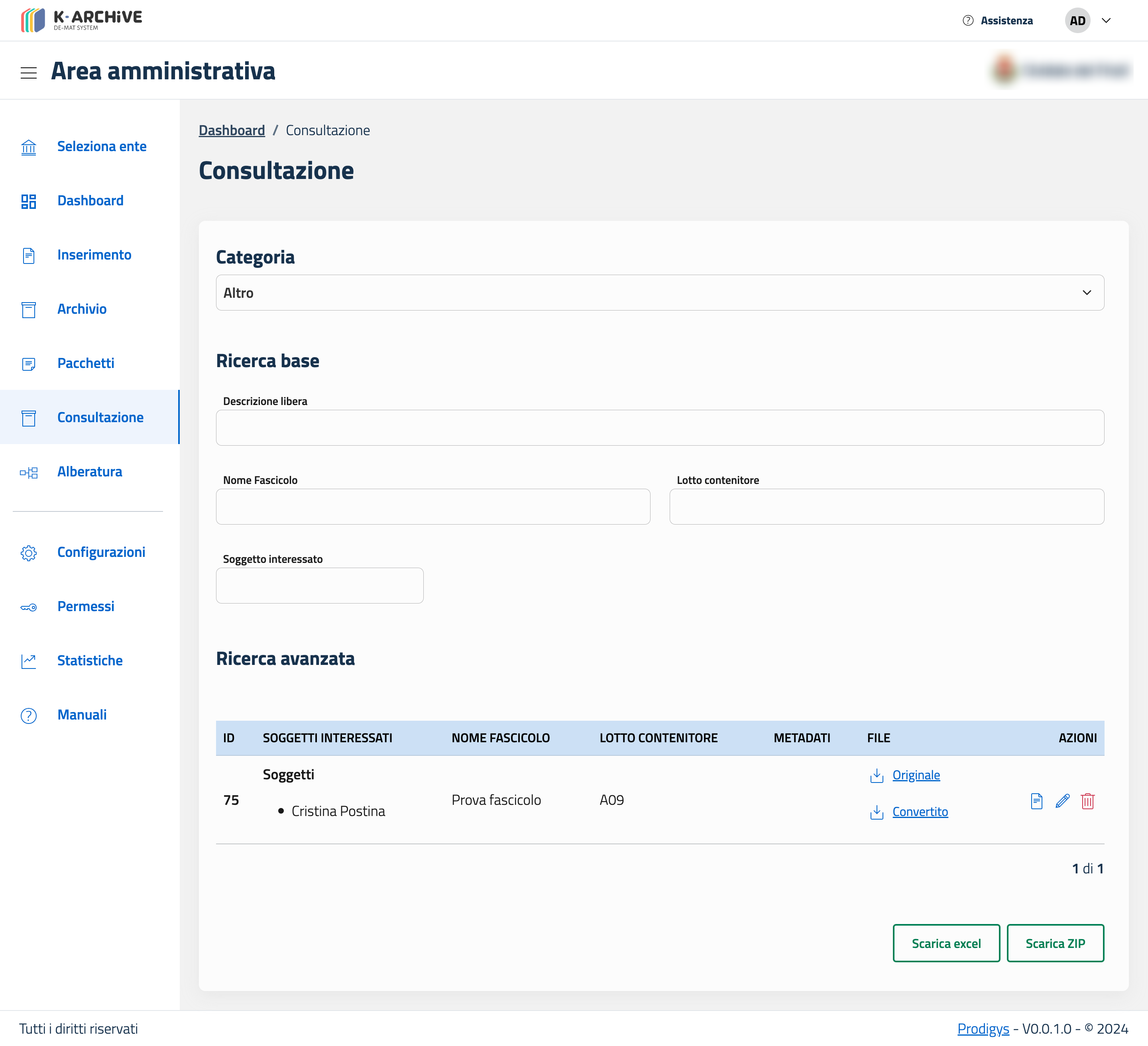Focus the Descrizione libera input field

pos(659,428)
